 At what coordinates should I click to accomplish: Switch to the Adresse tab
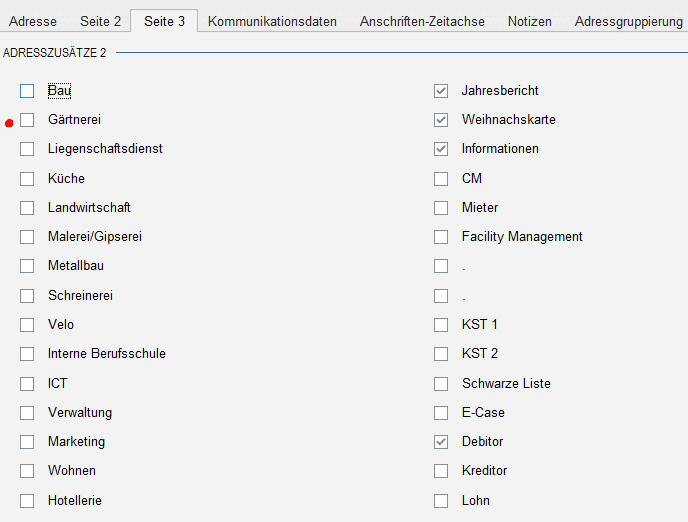(33, 21)
